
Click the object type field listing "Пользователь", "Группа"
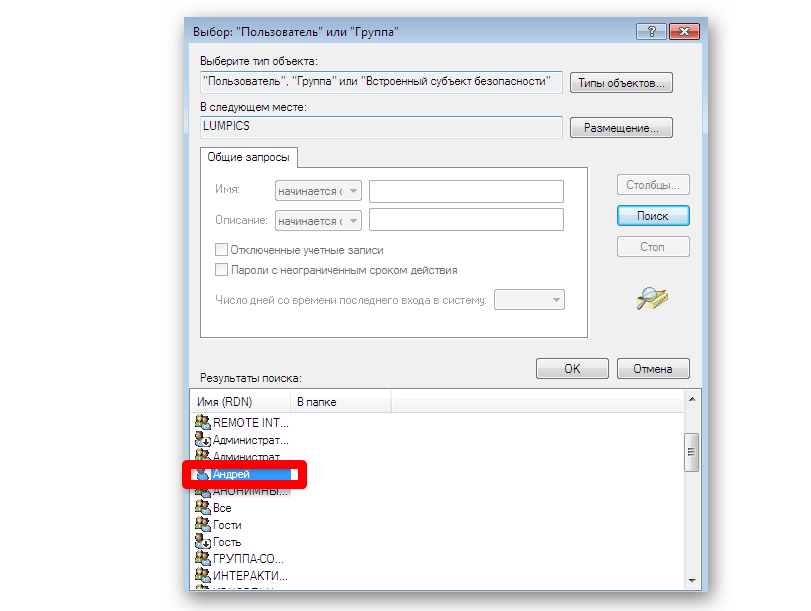(381, 82)
